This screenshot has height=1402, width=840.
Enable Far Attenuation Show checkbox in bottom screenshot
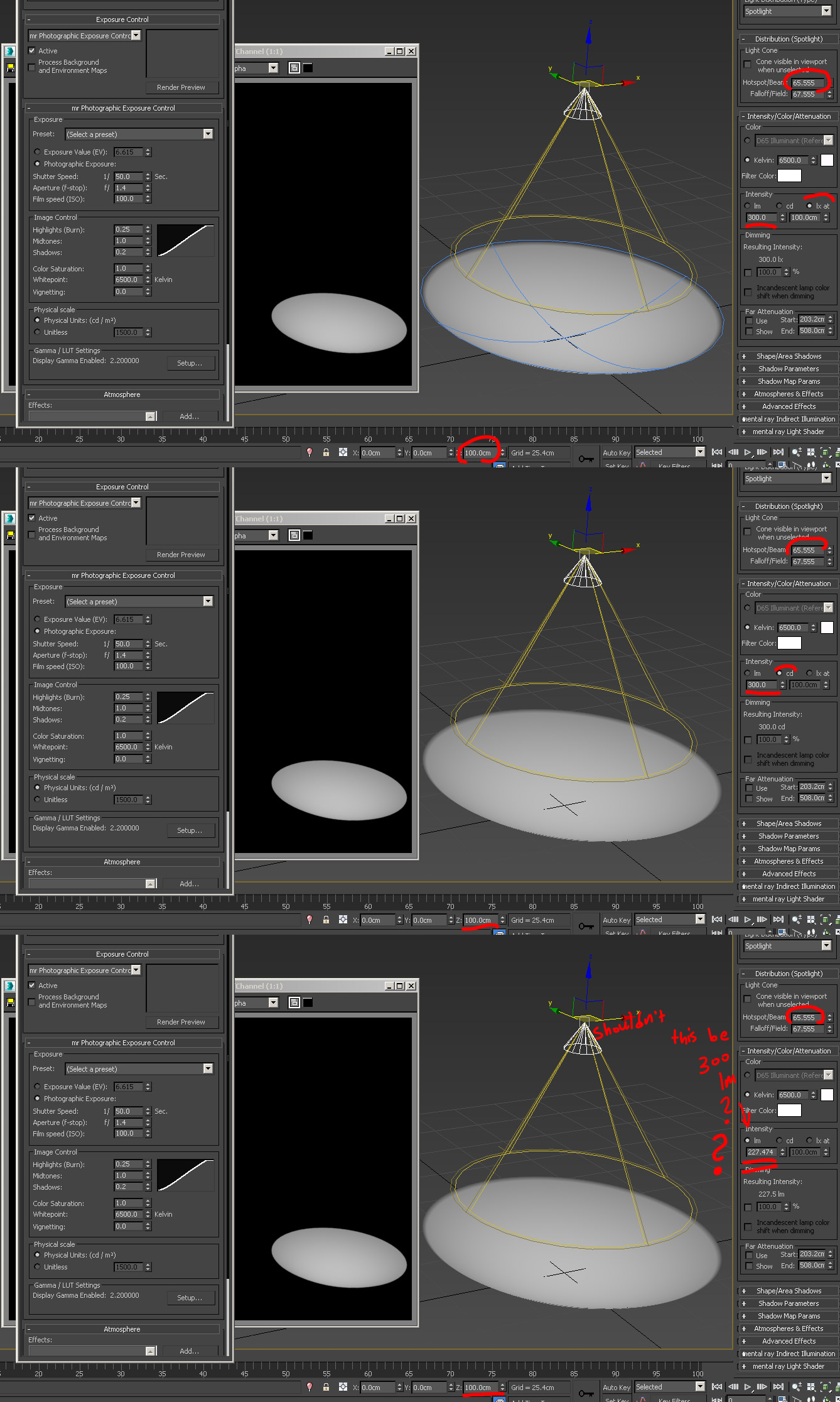point(749,1266)
